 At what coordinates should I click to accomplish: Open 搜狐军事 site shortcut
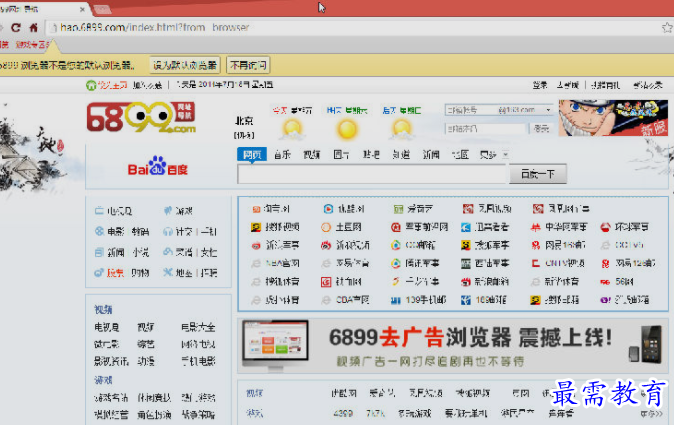[485, 245]
